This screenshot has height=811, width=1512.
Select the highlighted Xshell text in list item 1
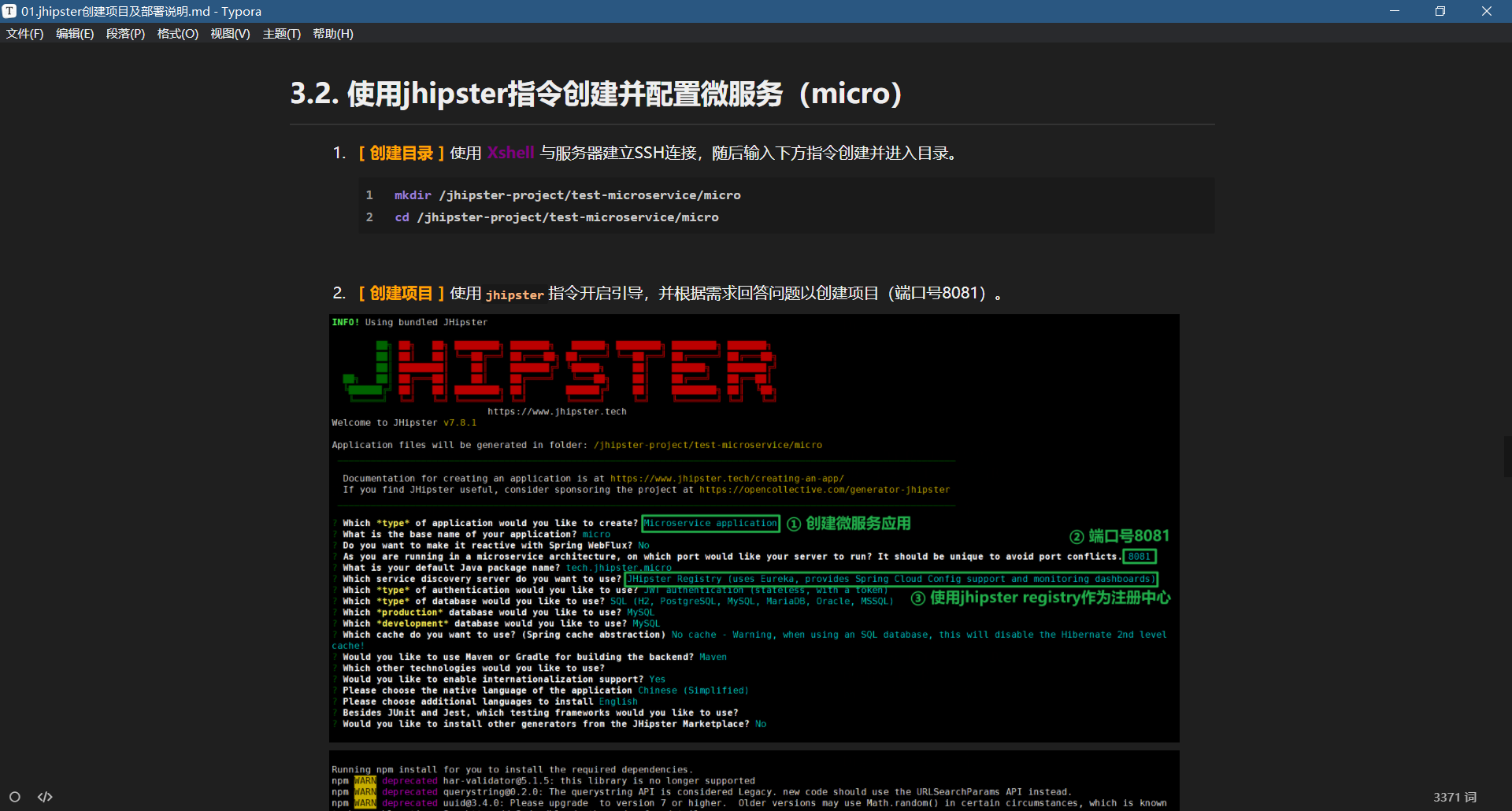(x=510, y=154)
